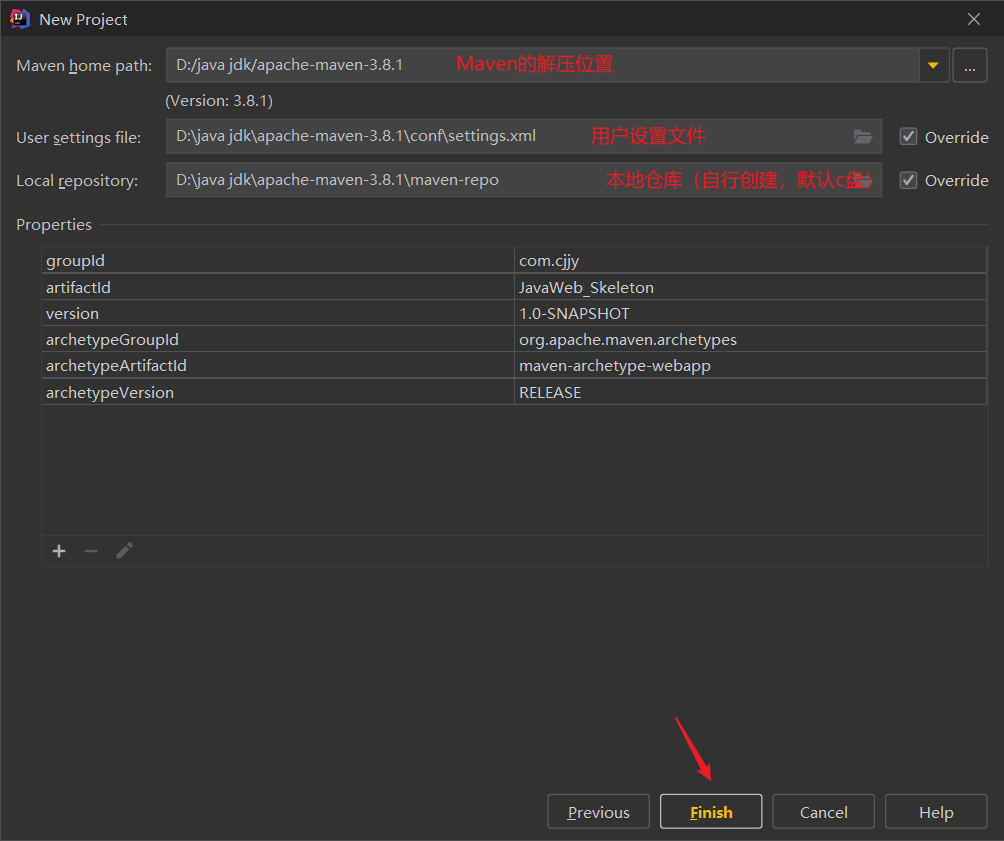
Task: Click the RELEASE value cell
Action: tap(750, 392)
